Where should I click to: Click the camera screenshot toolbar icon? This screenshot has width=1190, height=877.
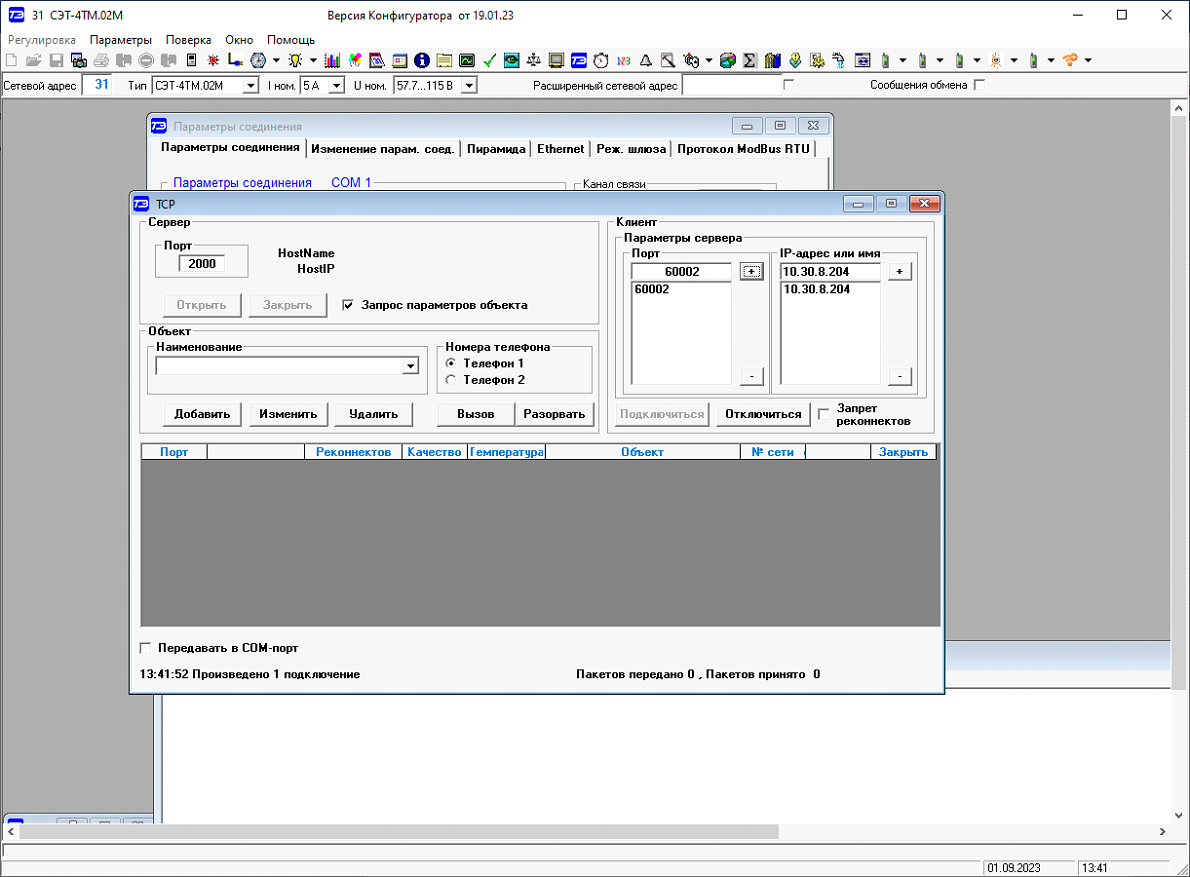[77, 60]
